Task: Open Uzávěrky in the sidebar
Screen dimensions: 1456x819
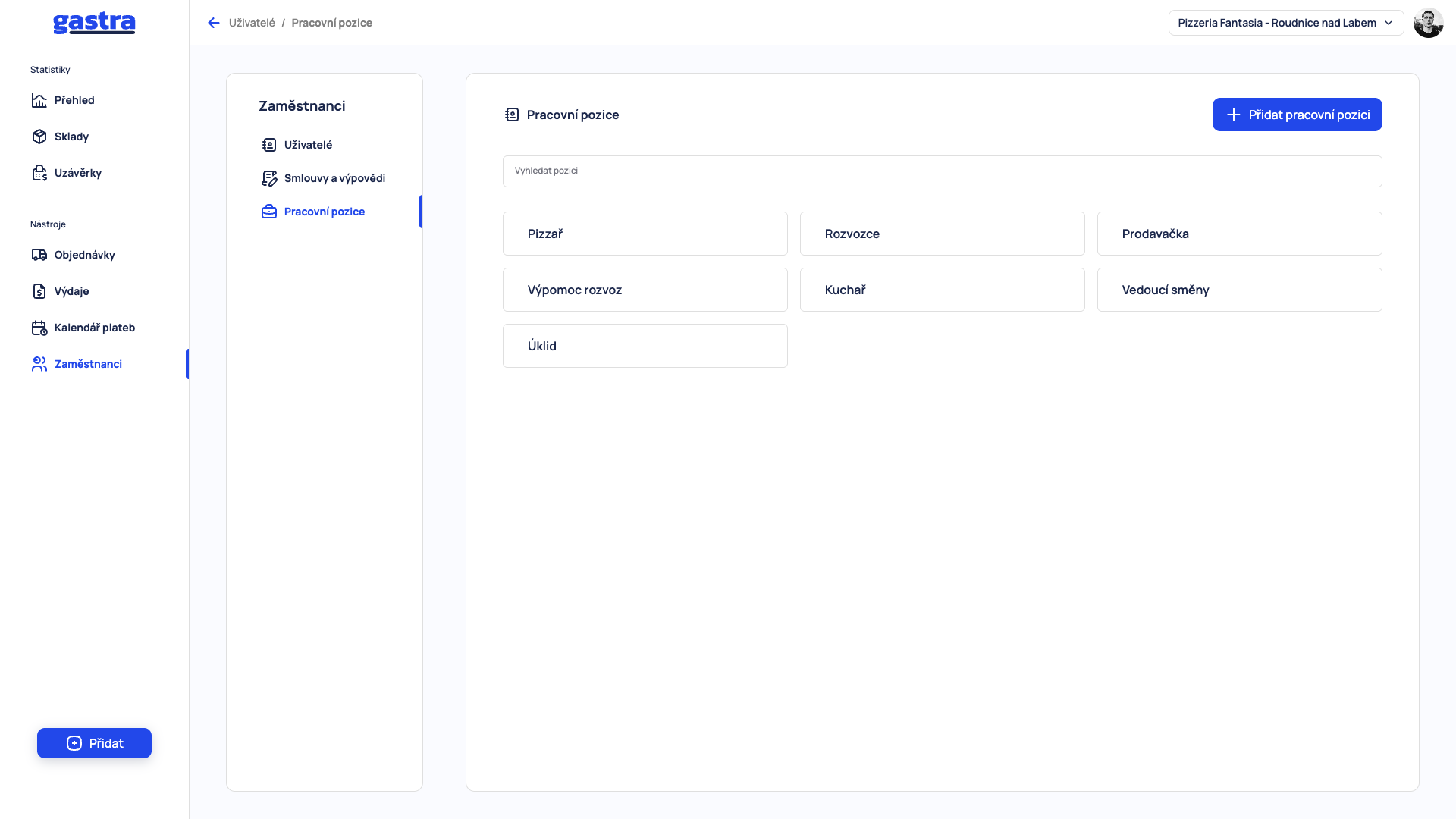Action: click(x=77, y=173)
